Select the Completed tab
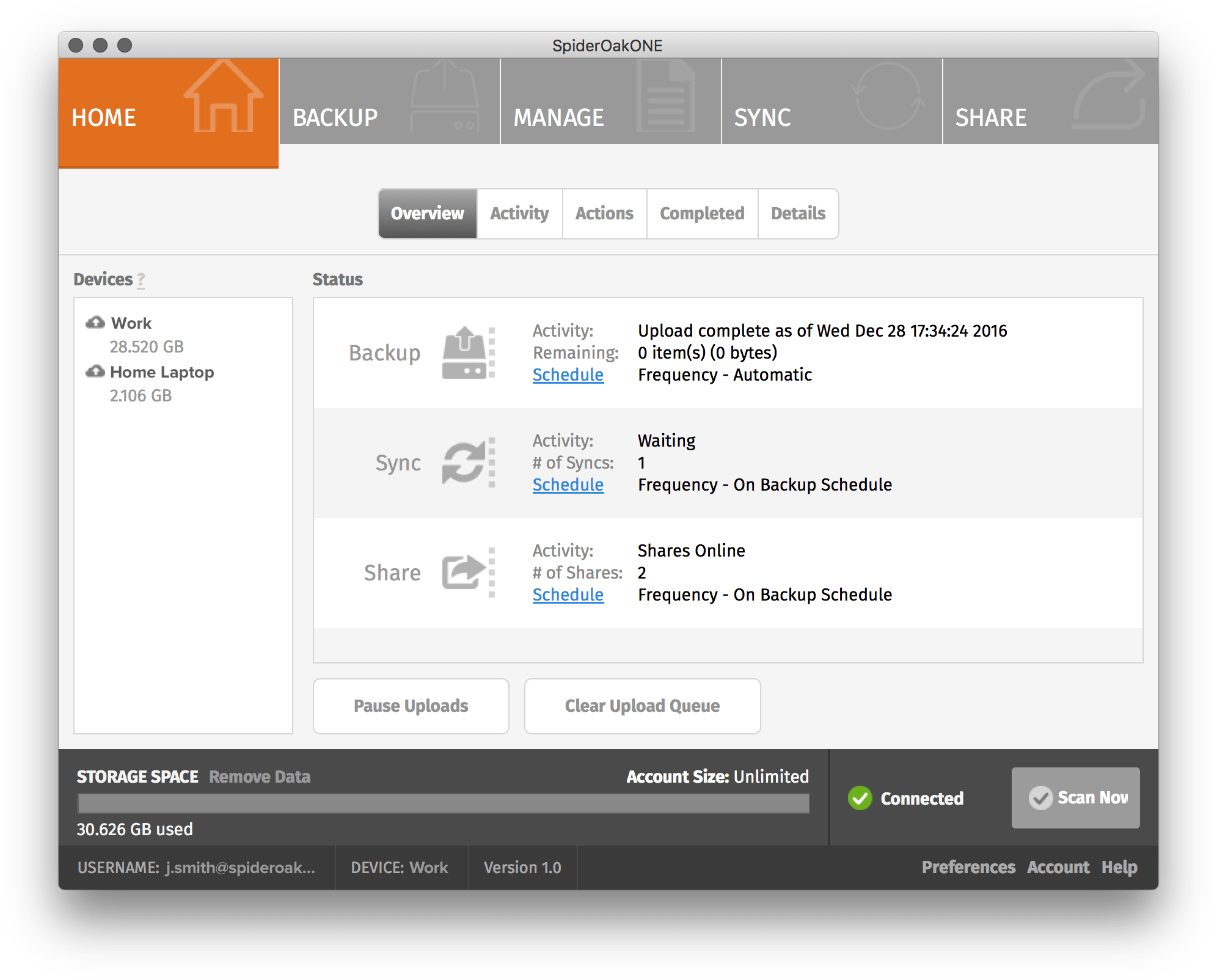The image size is (1217, 980). tap(701, 213)
